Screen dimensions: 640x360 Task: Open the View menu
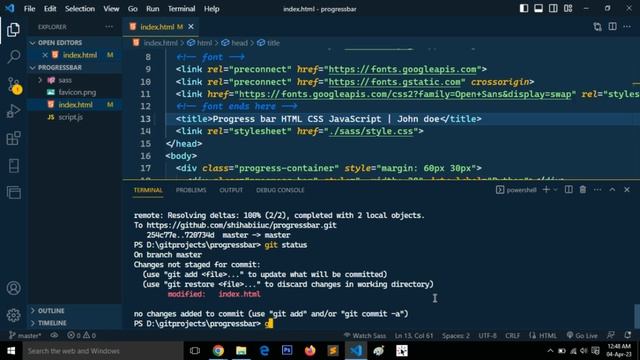point(111,9)
